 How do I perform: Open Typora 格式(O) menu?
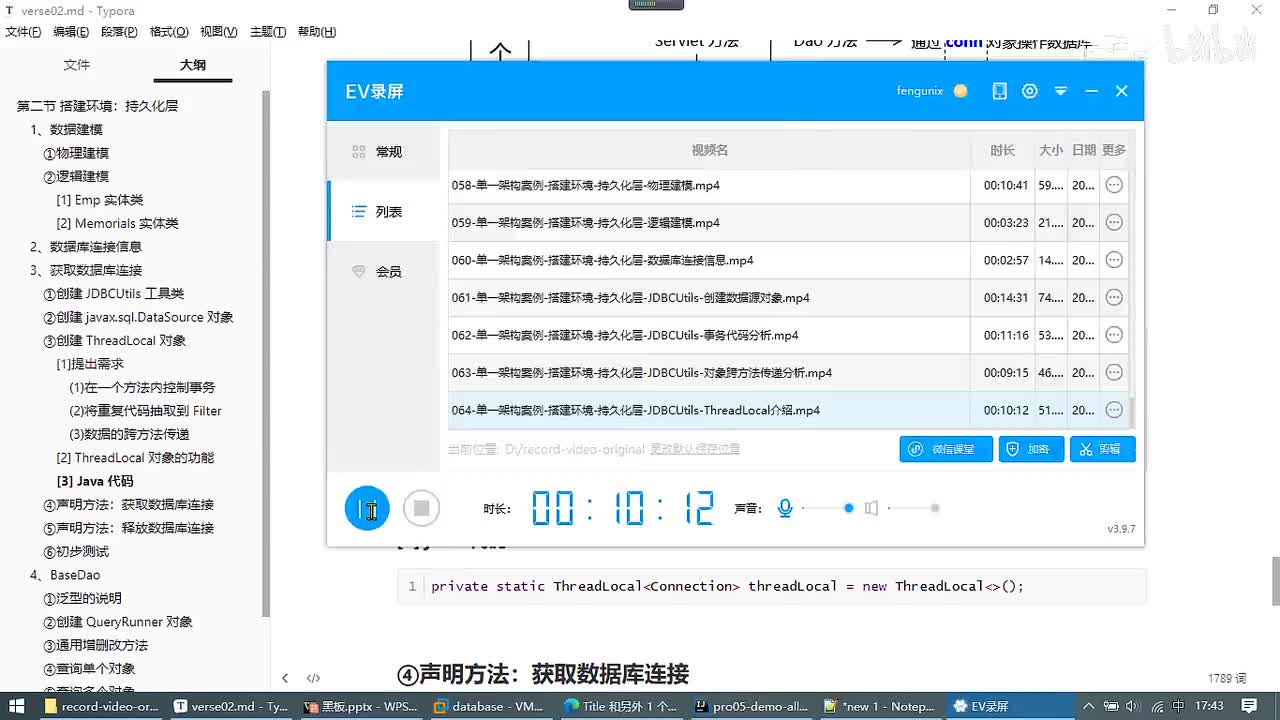tap(169, 32)
